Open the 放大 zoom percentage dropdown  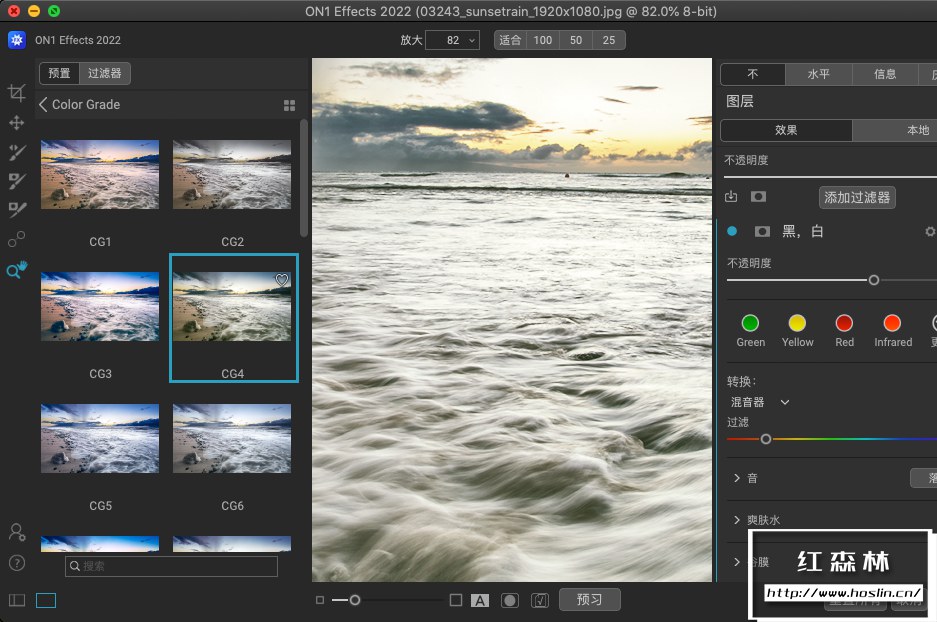[x=471, y=40]
